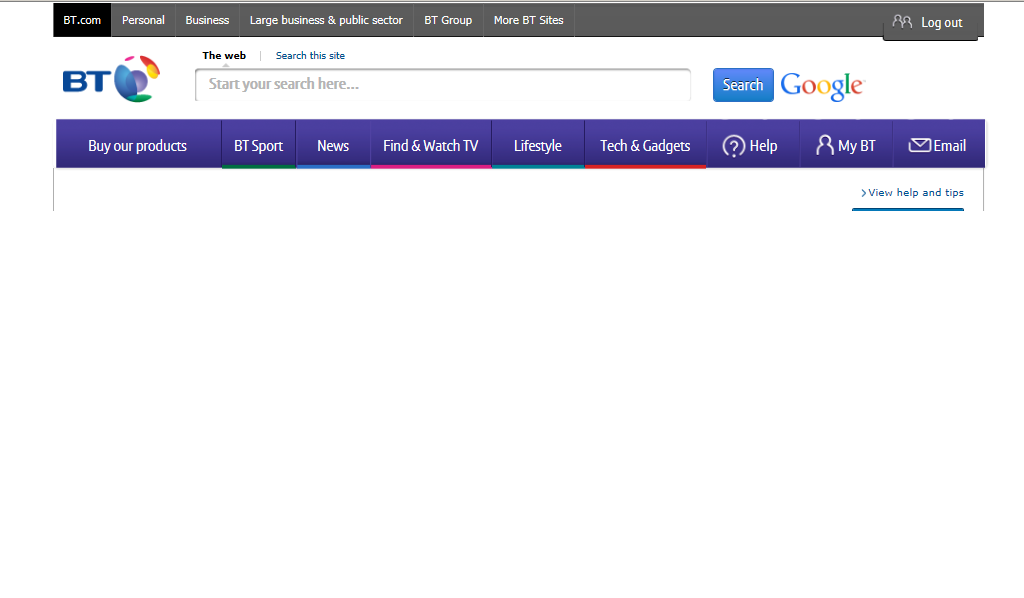The width and height of the screenshot is (1024, 598).
Task: Open Tech & Gadgets section
Action: [x=645, y=146]
